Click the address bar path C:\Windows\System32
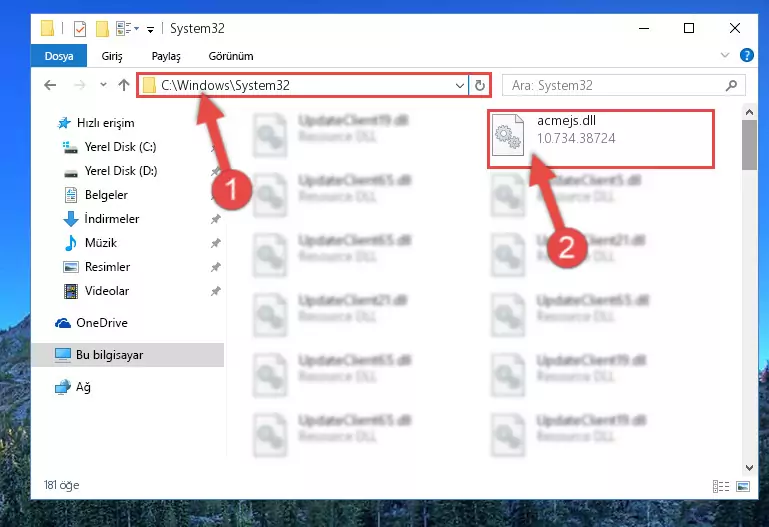This screenshot has height=527, width=769. point(225,85)
